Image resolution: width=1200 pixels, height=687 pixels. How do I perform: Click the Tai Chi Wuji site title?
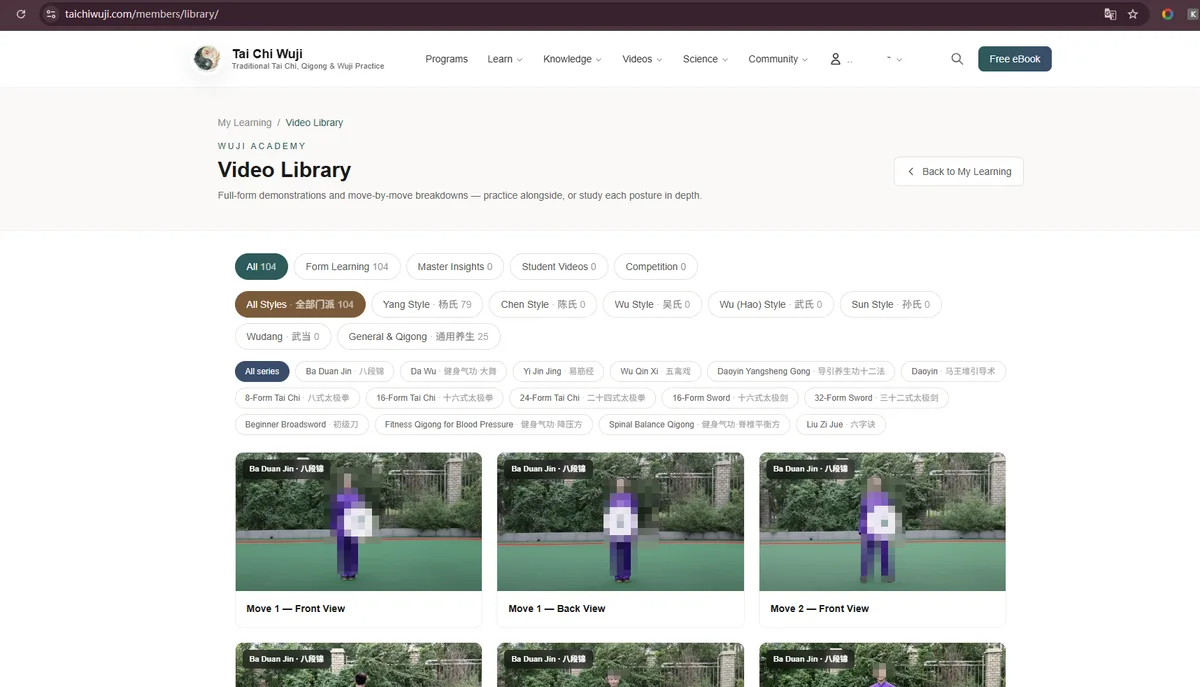267,54
